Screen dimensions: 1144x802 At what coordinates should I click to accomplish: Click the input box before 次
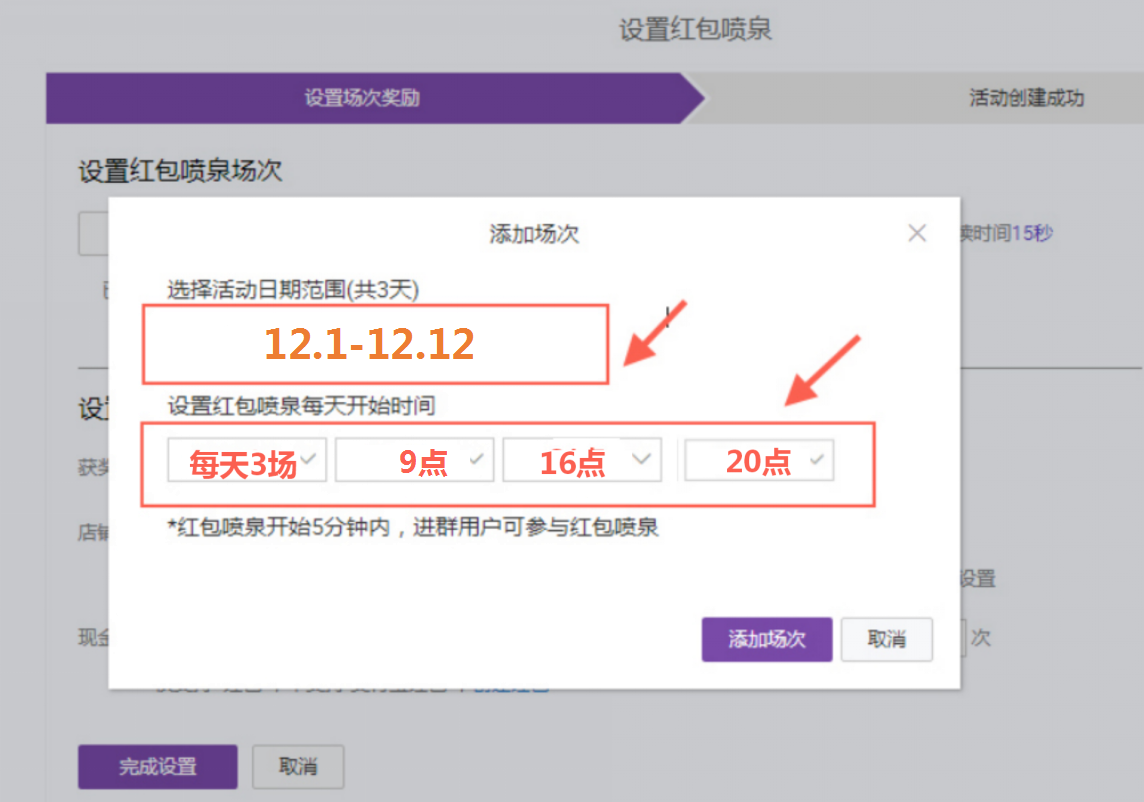[x=964, y=638]
